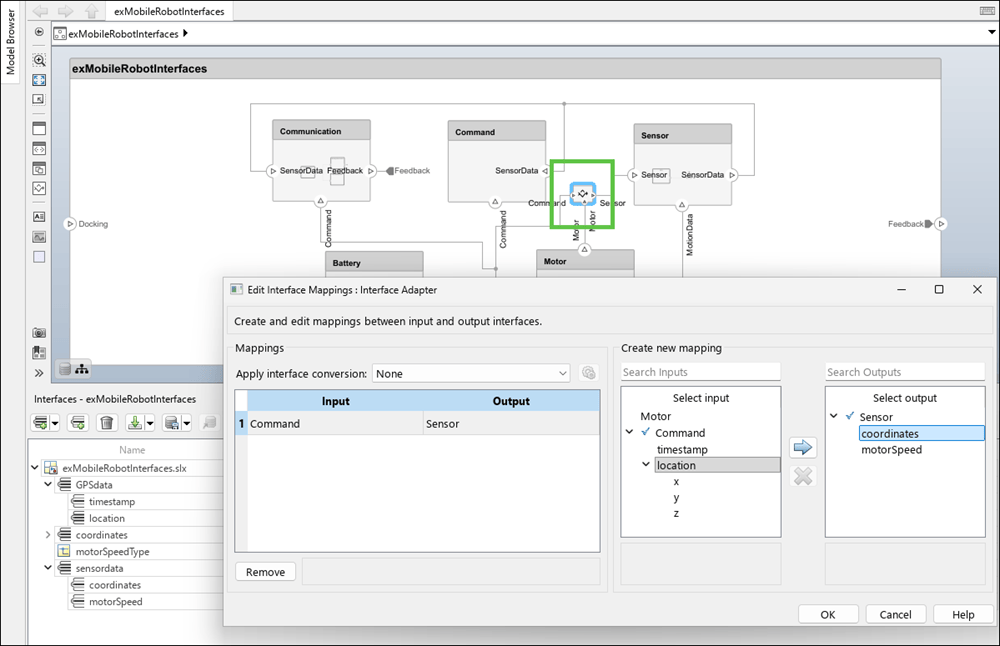The width and height of the screenshot is (1000, 646).
Task: Click the Interface Adapter block on the canvas
Action: point(582,194)
